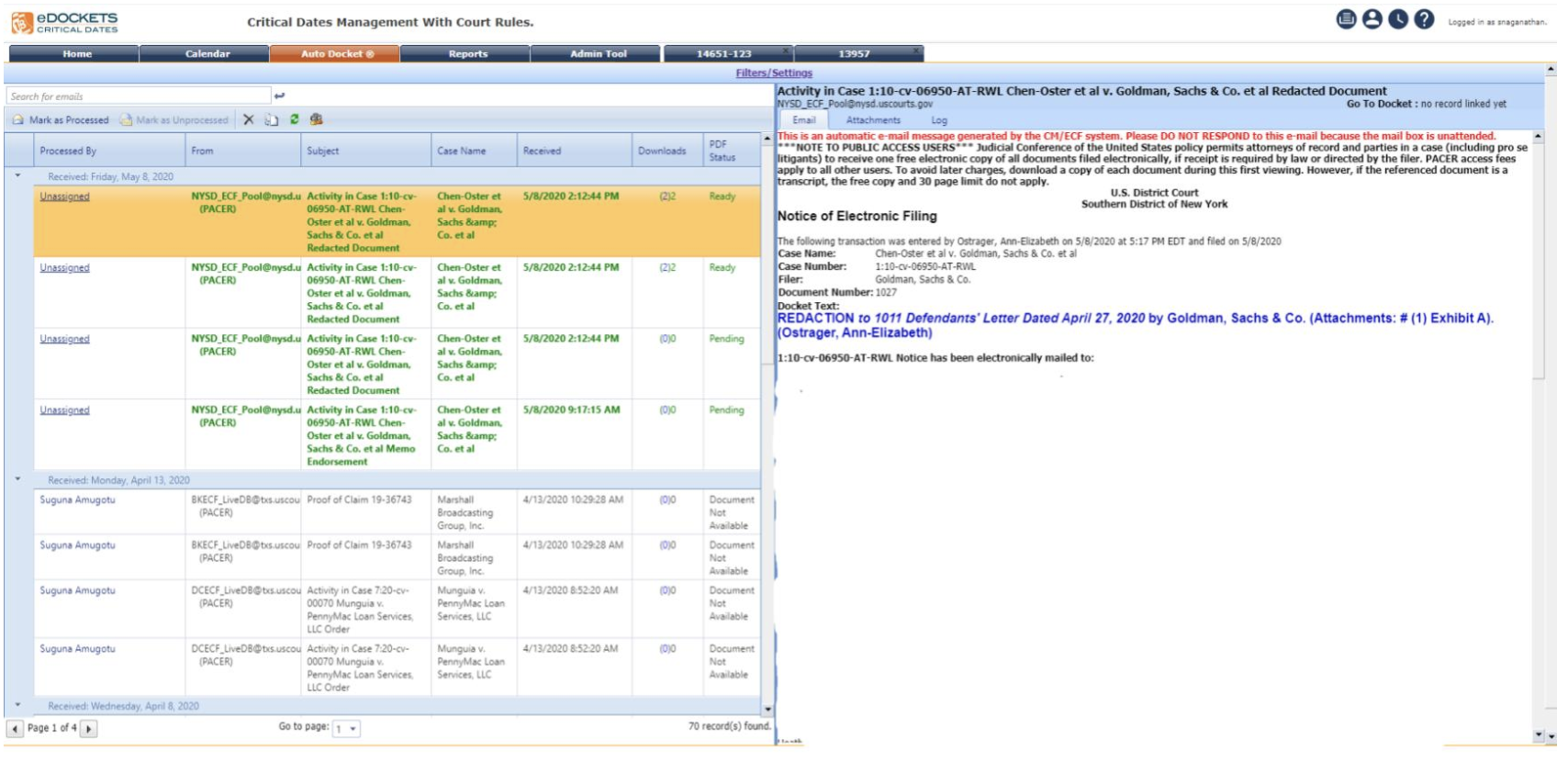Focus the Search for emails field
Screen dimensions: 1568x762
point(139,95)
